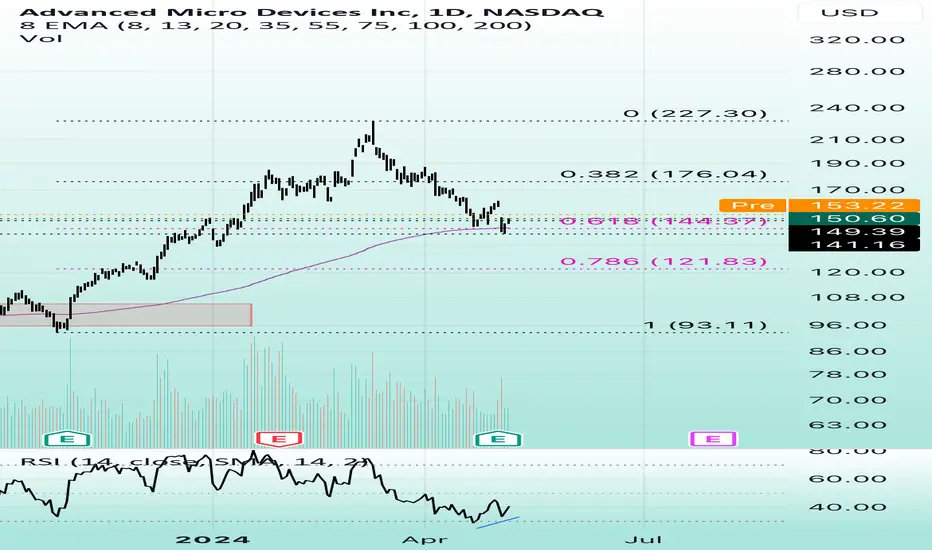Click the 149.39 price tag
Screen dimensions: 932x550
point(854,231)
